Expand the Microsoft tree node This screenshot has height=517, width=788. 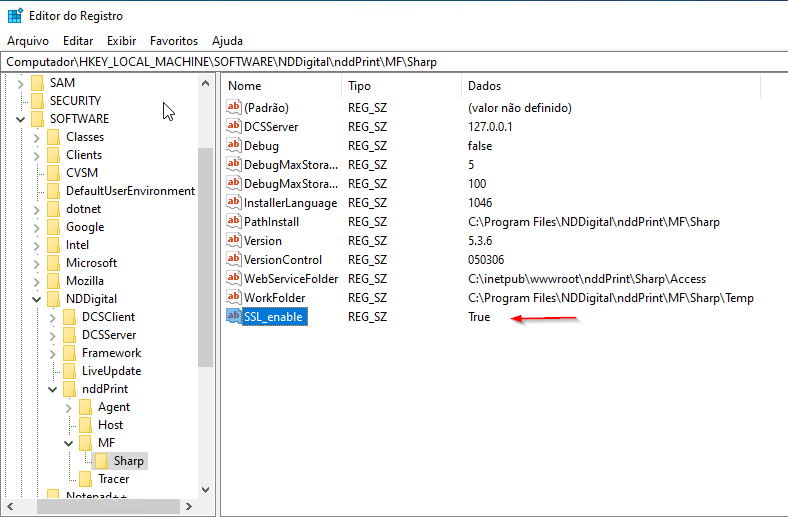[37, 263]
